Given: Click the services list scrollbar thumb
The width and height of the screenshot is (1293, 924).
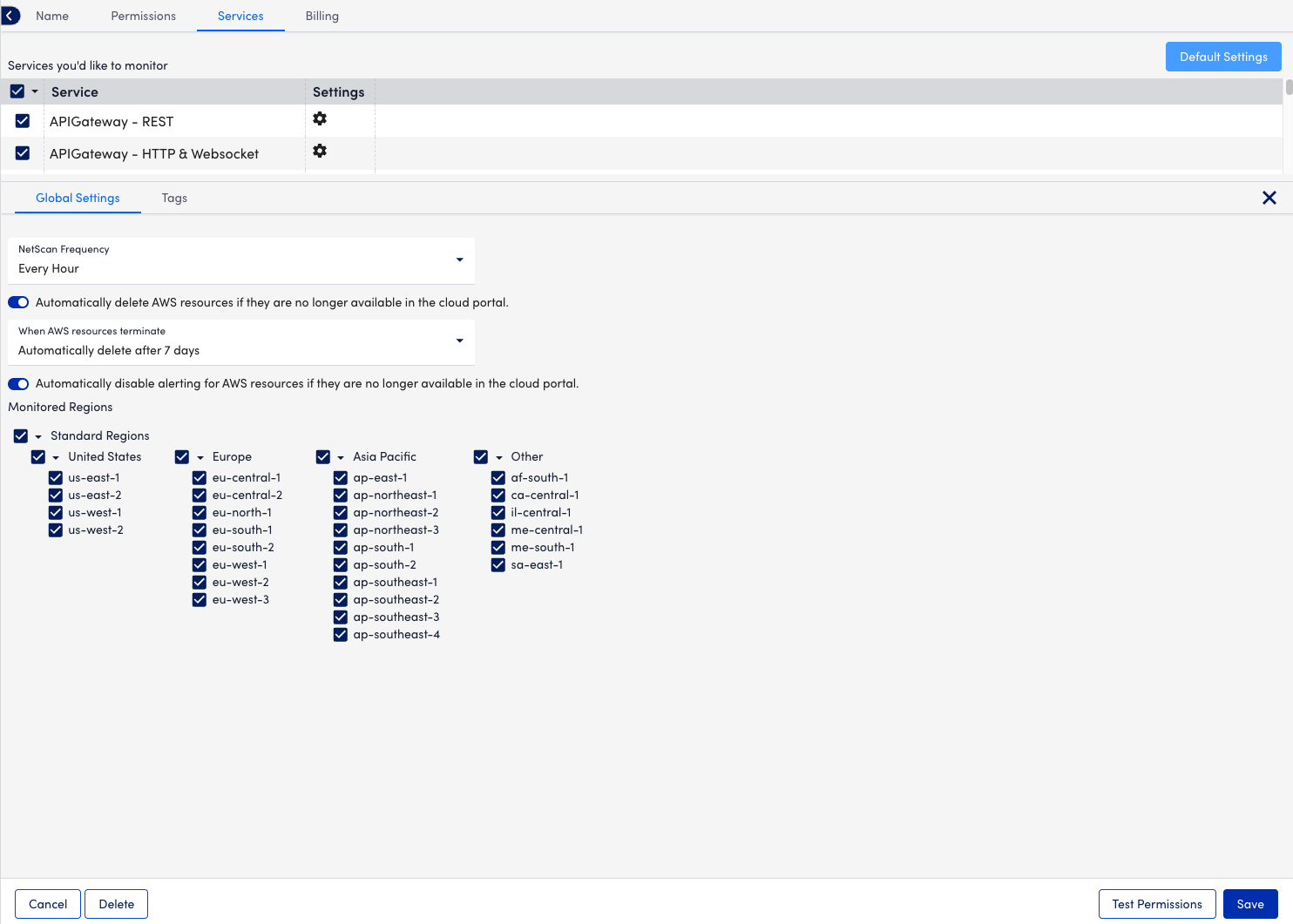Looking at the screenshot, I should pyautogui.click(x=1289, y=87).
